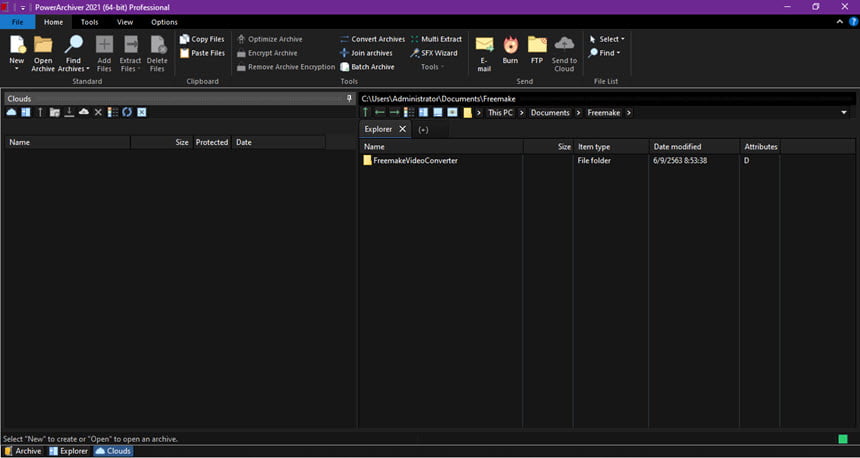The height and width of the screenshot is (458, 860).
Task: Open the New archive dropdown arrow
Action: [x=17, y=69]
